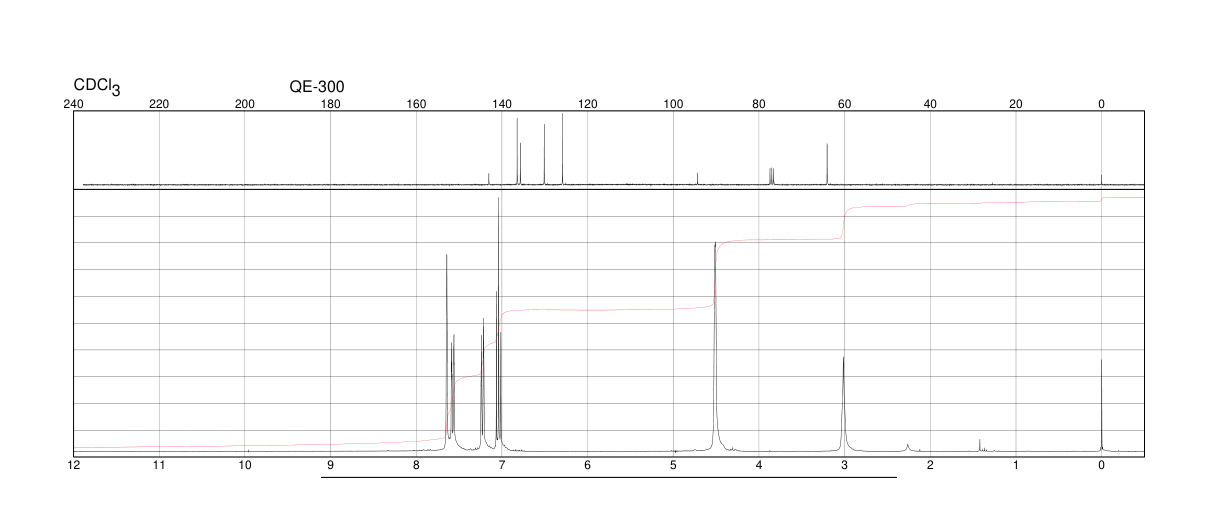
Task: Click the 80 ppm carbon axis label
Action: tap(759, 104)
